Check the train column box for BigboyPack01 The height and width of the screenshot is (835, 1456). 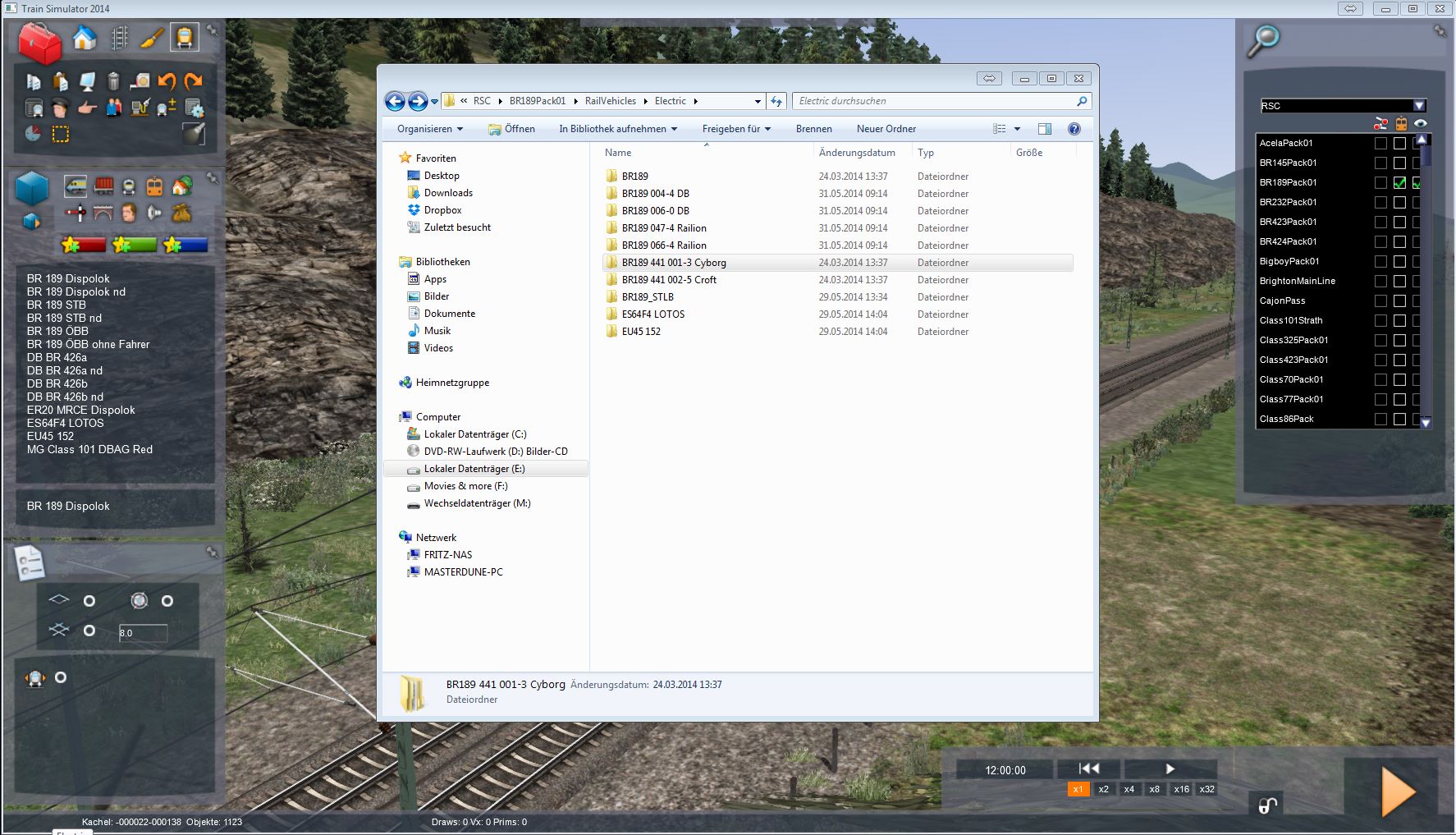click(1399, 261)
